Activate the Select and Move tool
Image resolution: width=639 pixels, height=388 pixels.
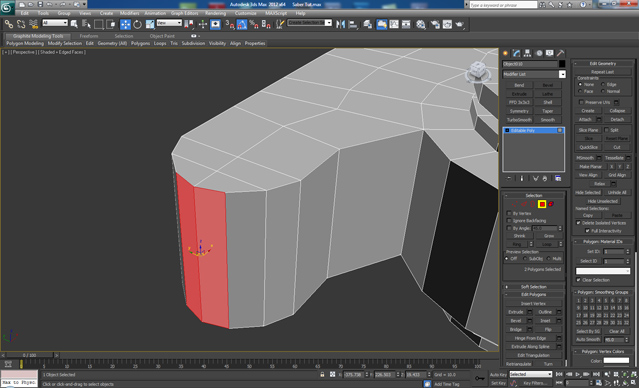click(x=126, y=24)
